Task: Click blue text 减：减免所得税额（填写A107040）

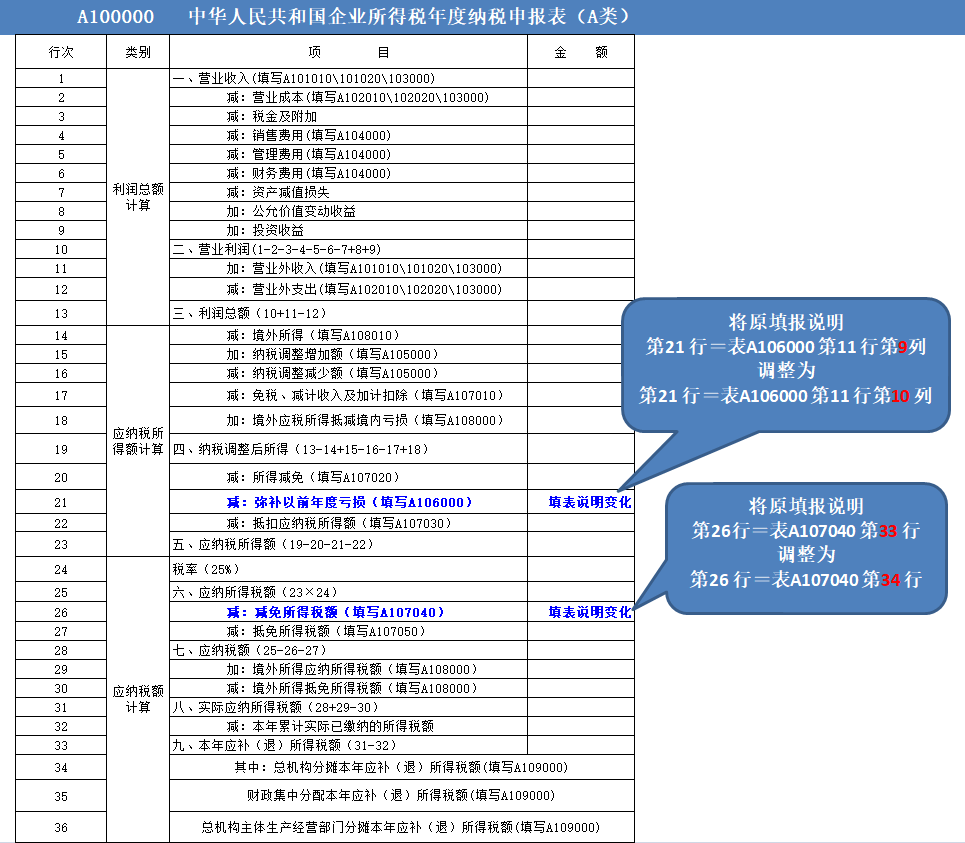Action: point(335,612)
